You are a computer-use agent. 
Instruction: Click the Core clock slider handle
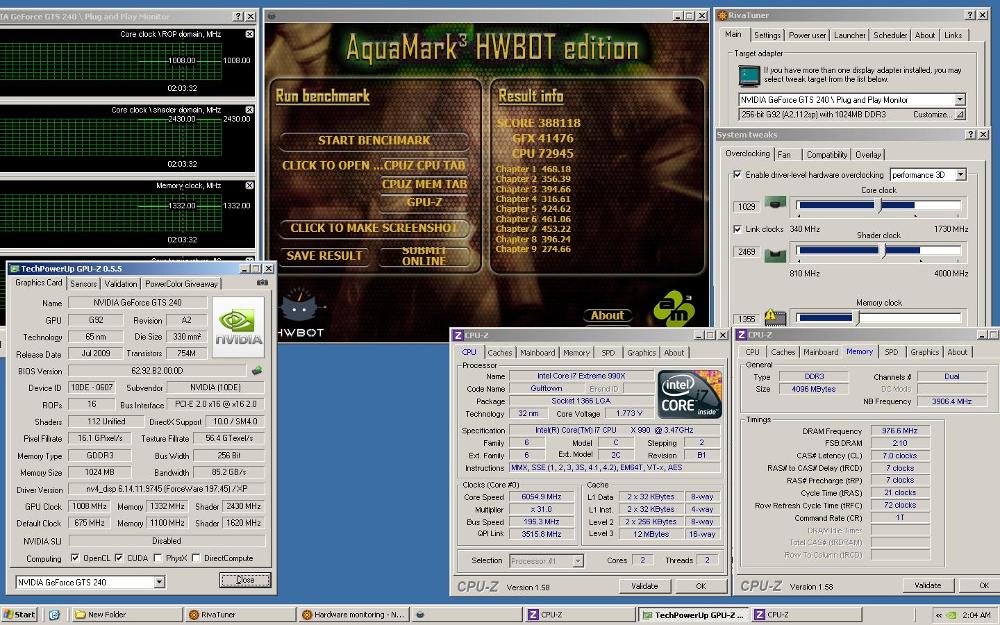pyautogui.click(x=879, y=205)
